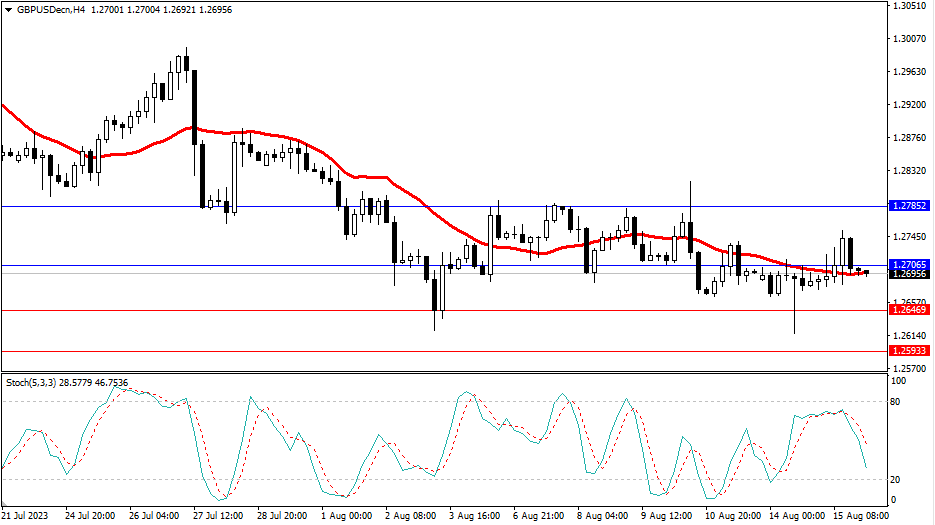Click the 1.30510 value on price scale
The height and width of the screenshot is (525, 935).
point(908,6)
